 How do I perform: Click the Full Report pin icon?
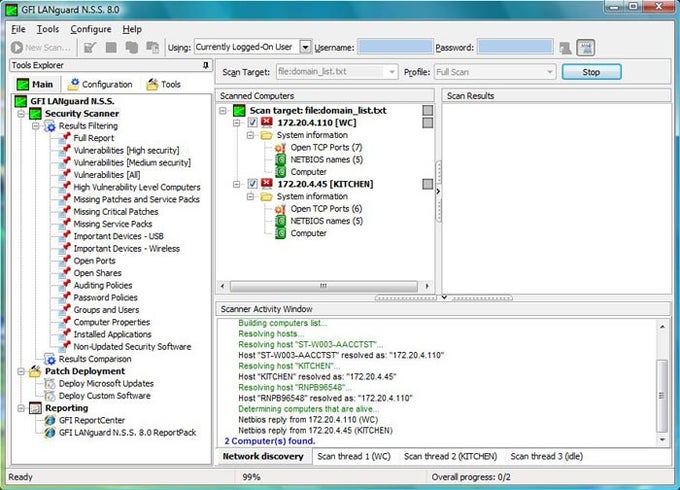click(66, 137)
